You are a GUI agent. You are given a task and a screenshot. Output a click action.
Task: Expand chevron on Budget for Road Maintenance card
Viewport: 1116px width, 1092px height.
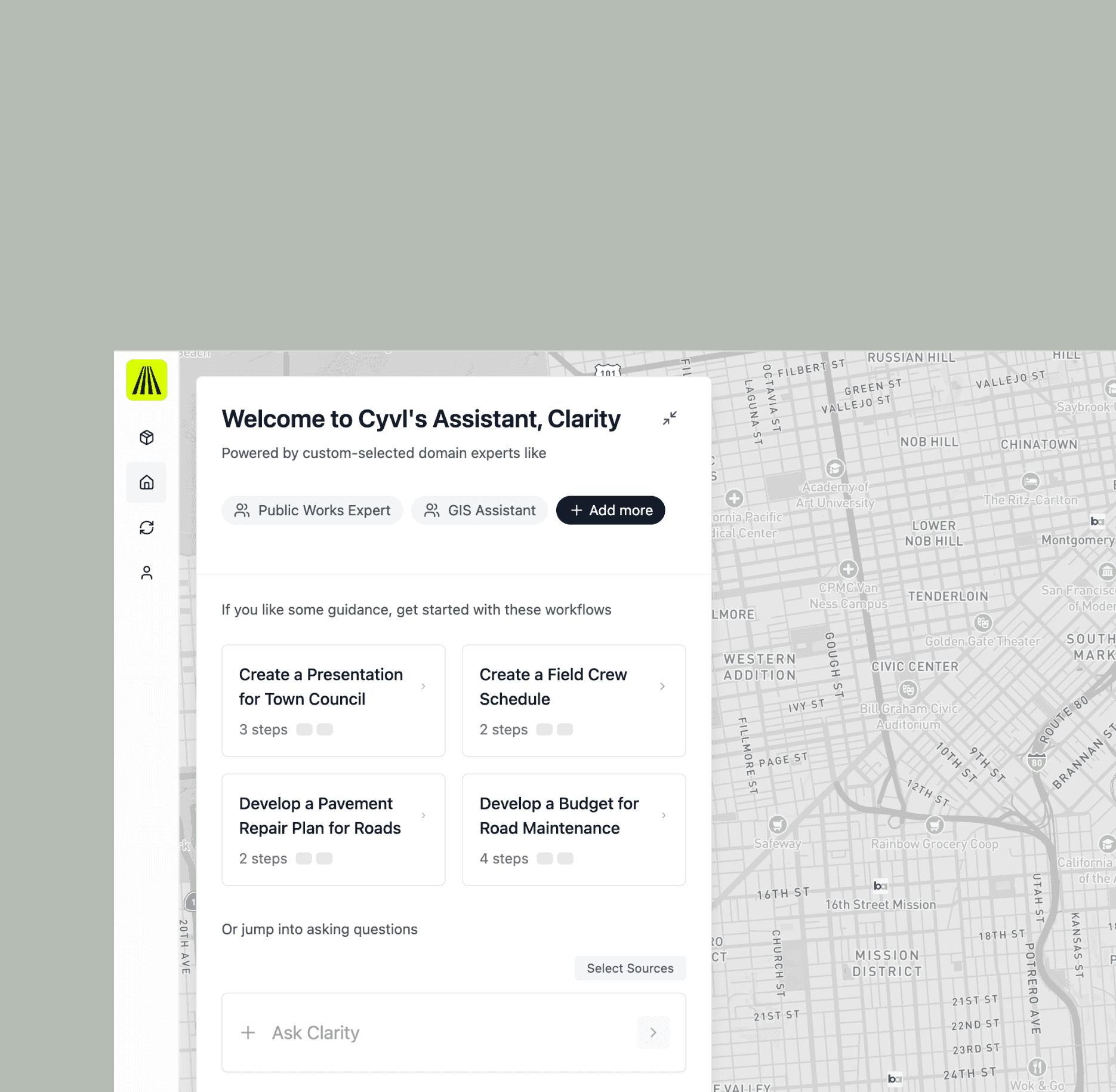(664, 816)
